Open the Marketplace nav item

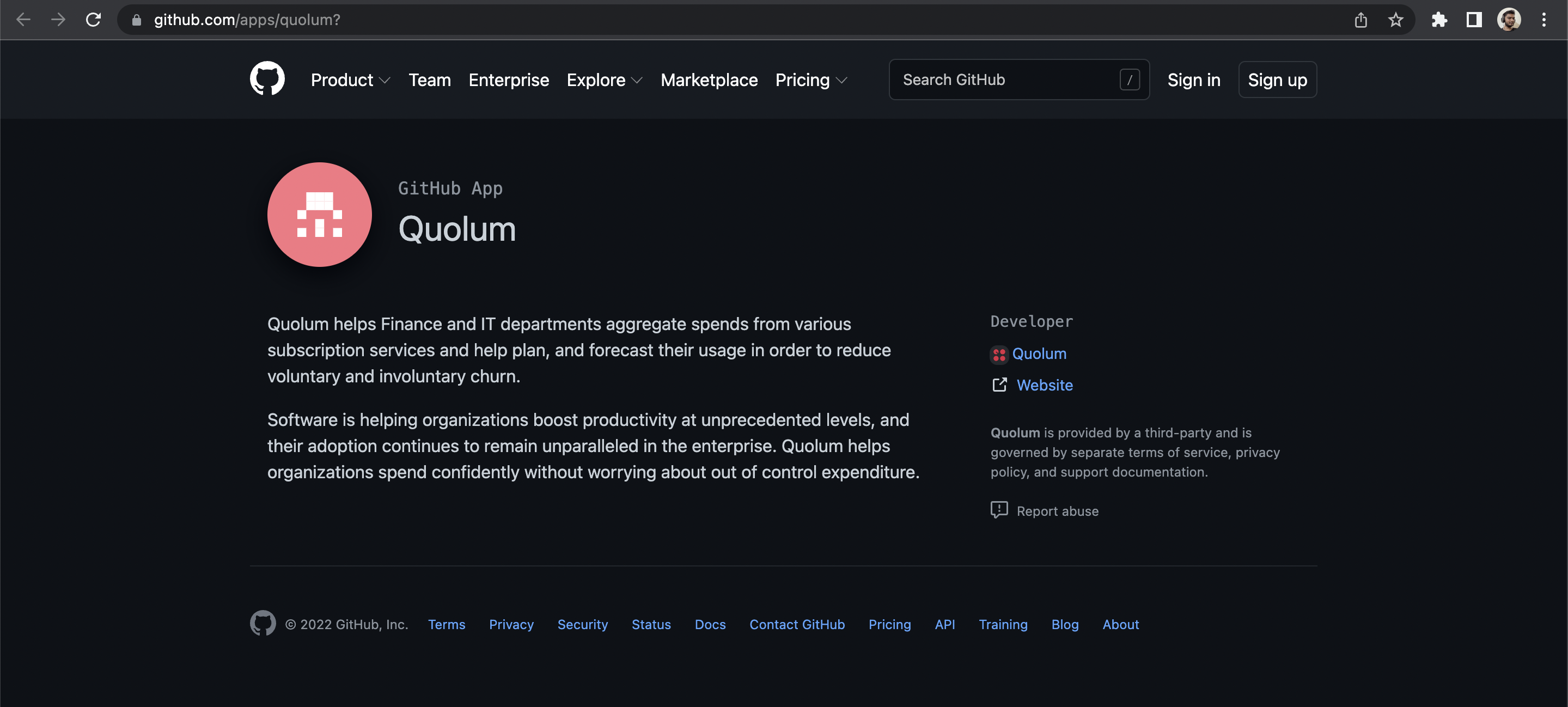[709, 80]
